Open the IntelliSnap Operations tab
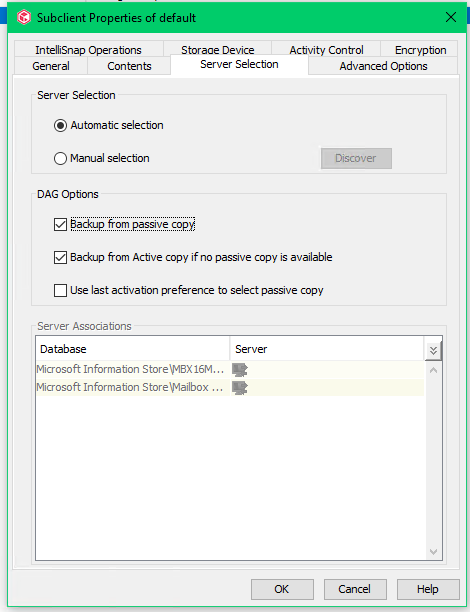 pos(89,50)
